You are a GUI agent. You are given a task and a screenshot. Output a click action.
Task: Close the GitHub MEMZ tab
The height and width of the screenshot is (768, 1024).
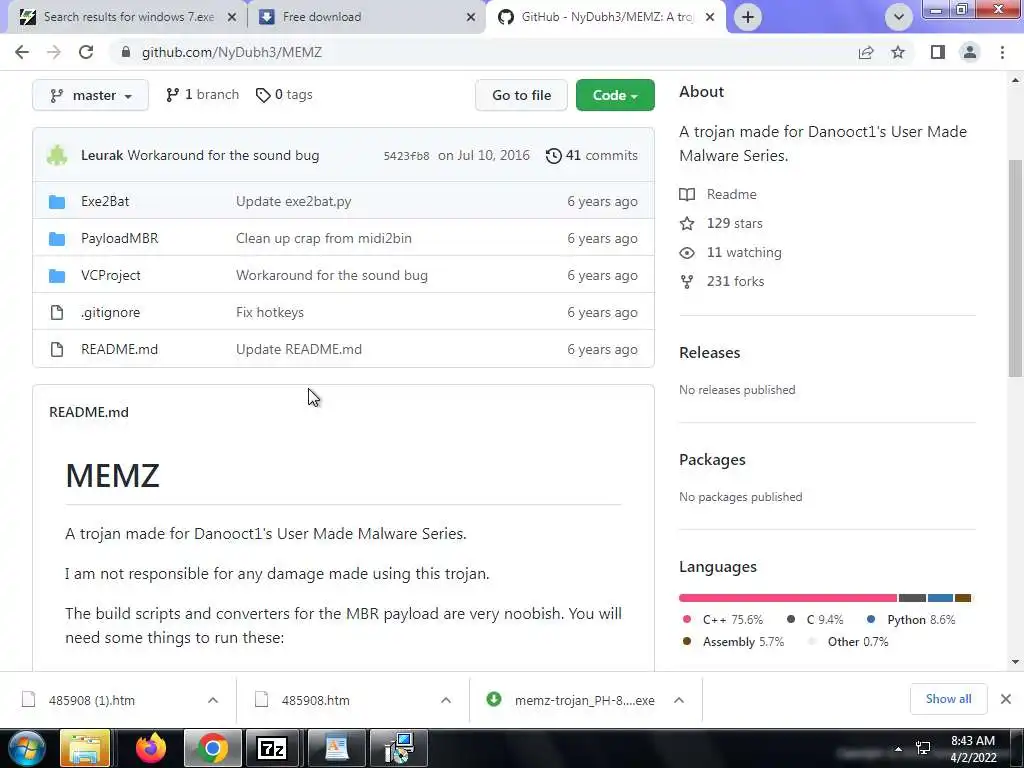(711, 17)
